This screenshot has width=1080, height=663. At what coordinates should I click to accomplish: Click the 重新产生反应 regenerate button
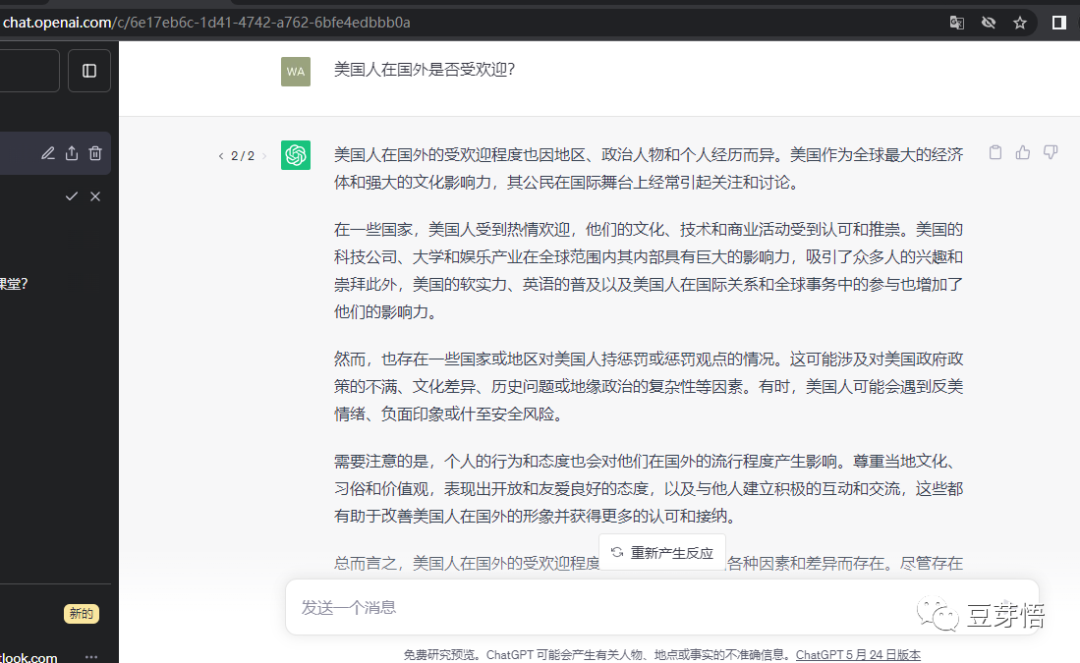pos(662,552)
